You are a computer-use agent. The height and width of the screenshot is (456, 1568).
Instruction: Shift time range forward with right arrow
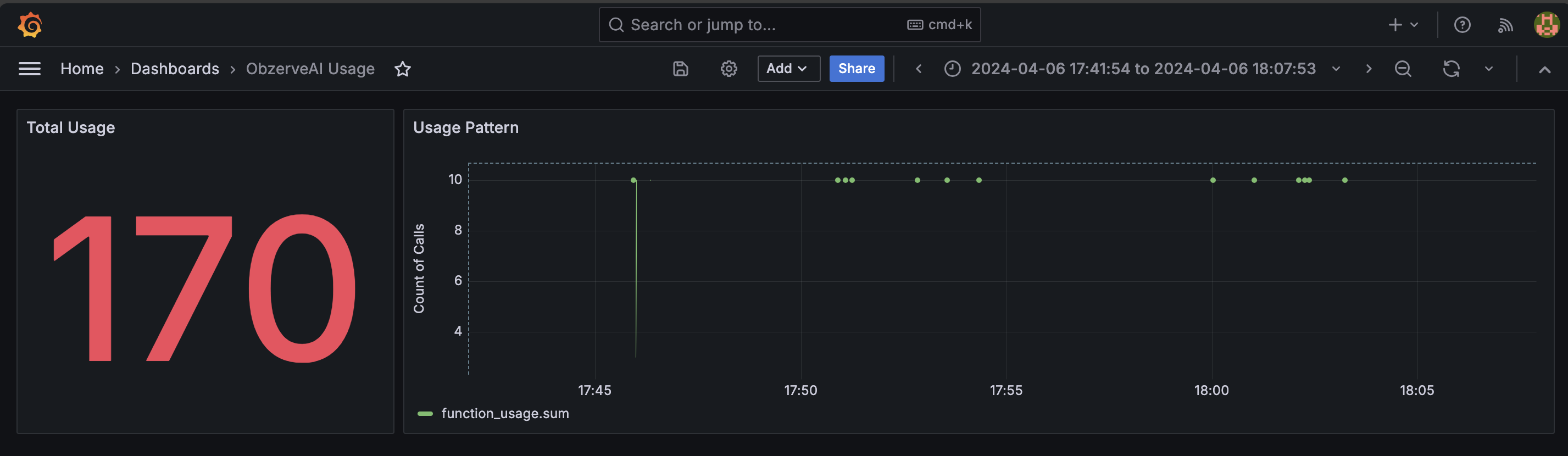[x=1369, y=69]
